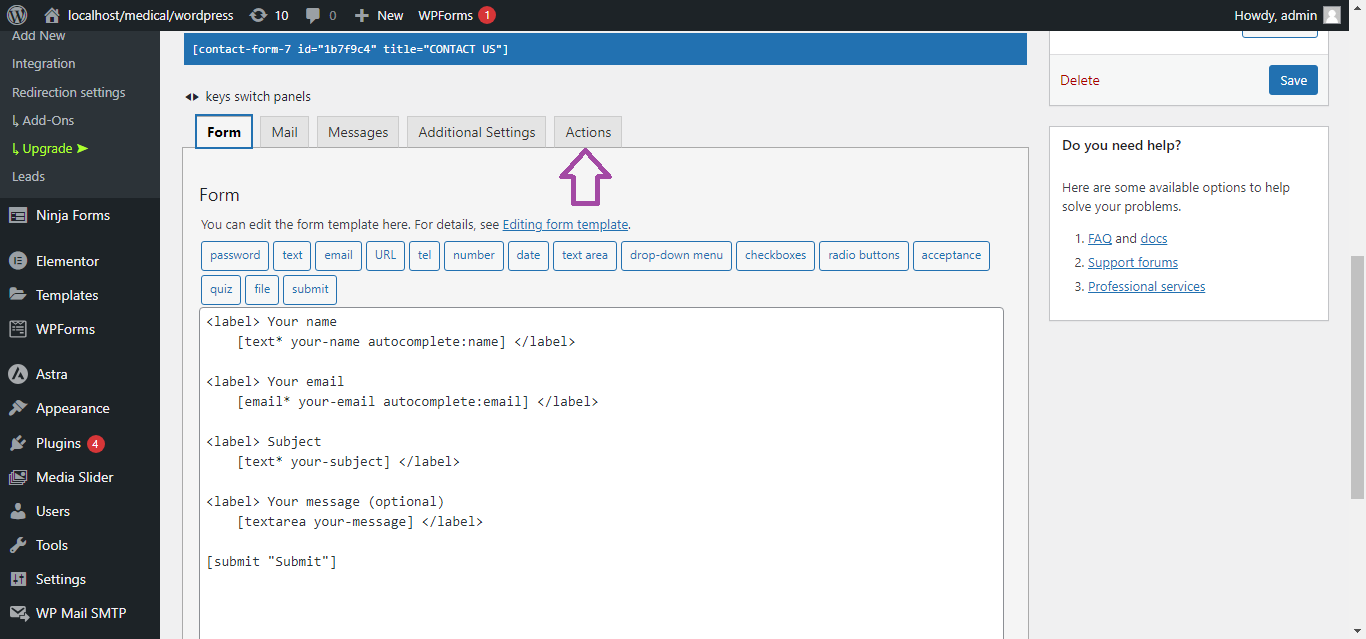
Task: Click the blue Save button
Action: pyautogui.click(x=1293, y=80)
